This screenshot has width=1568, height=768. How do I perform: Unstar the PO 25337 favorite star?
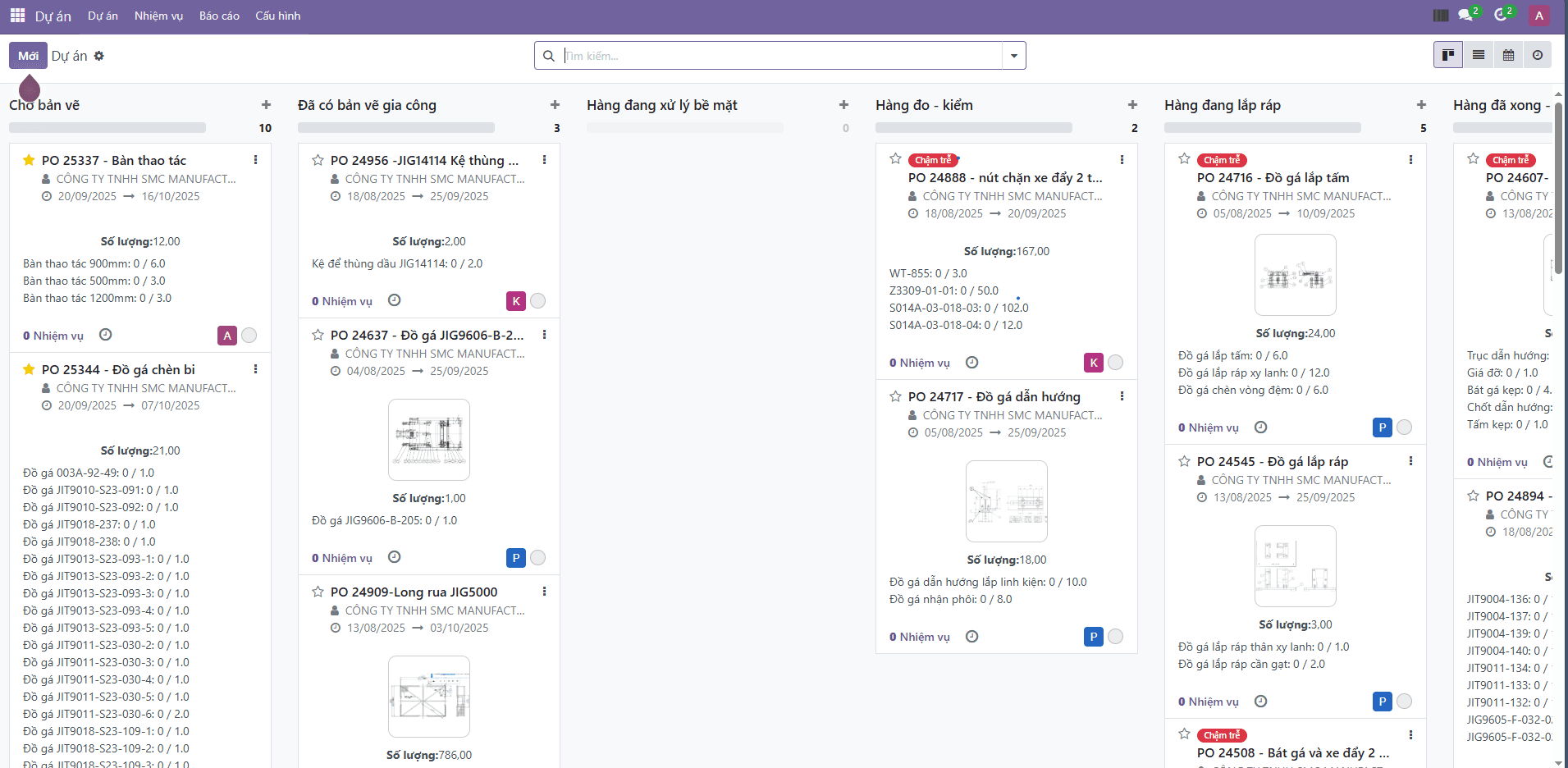coord(29,160)
